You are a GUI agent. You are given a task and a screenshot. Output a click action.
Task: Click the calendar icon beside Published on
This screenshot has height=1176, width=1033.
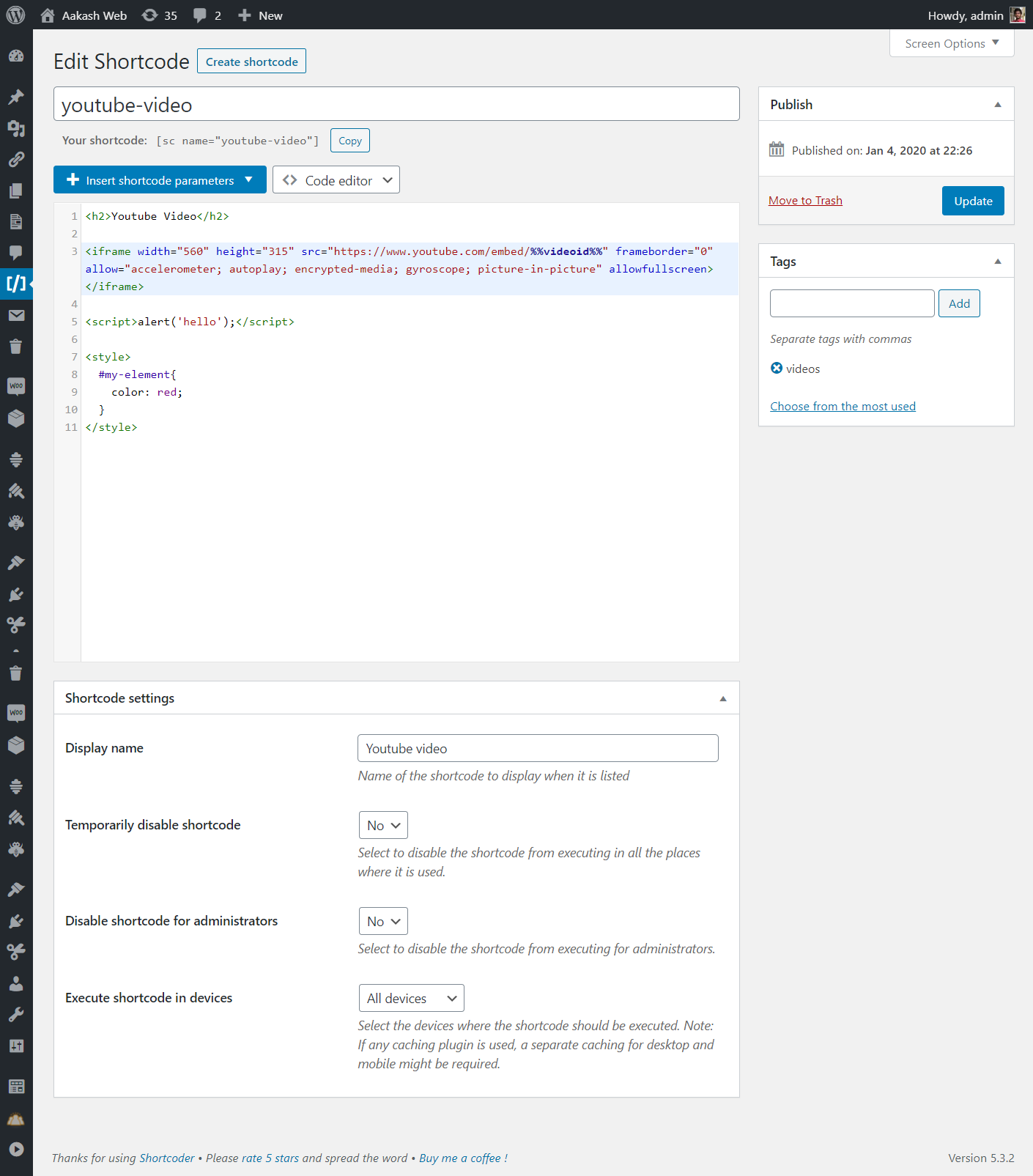pyautogui.click(x=777, y=149)
